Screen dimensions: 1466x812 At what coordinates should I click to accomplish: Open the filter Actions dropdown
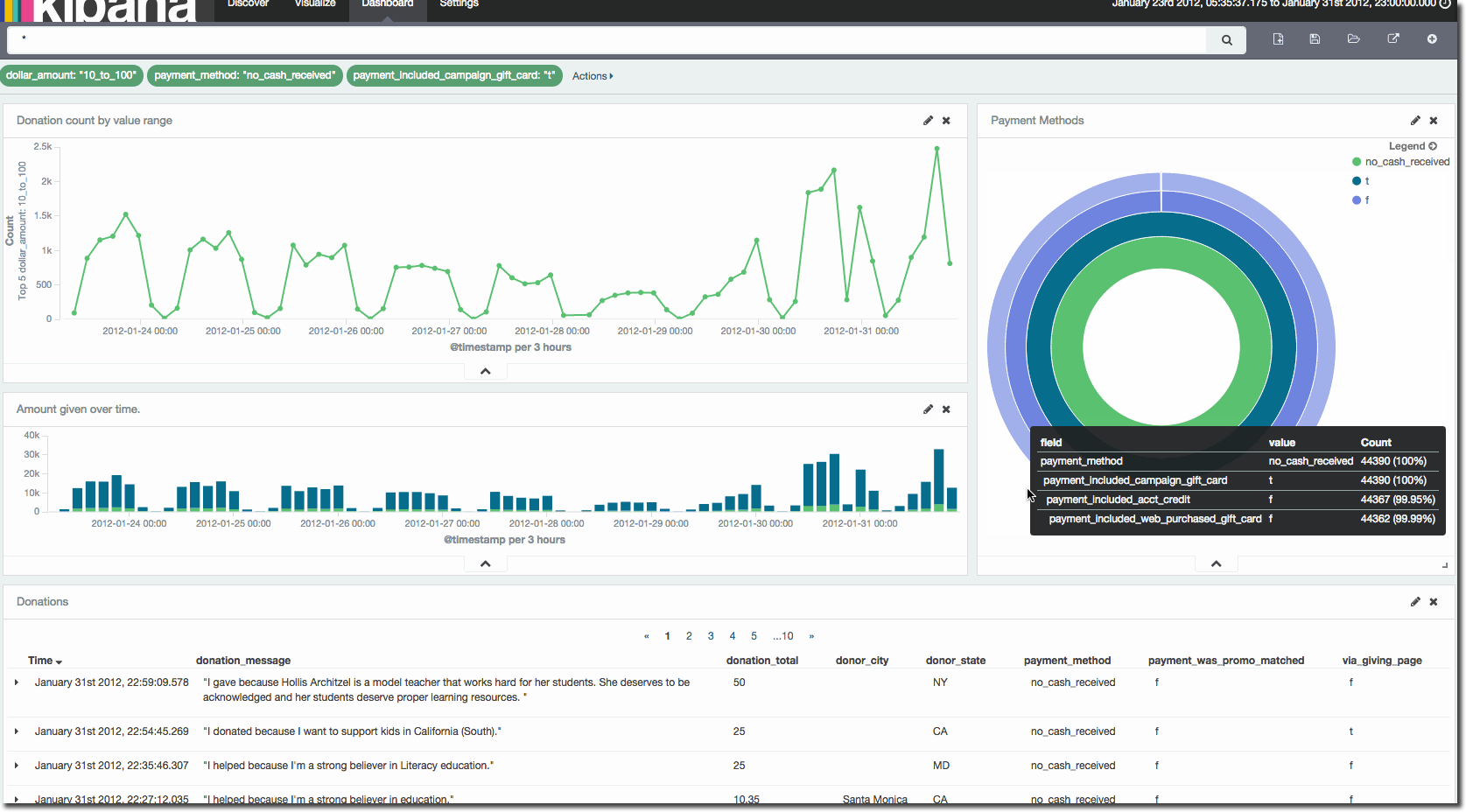[x=593, y=76]
